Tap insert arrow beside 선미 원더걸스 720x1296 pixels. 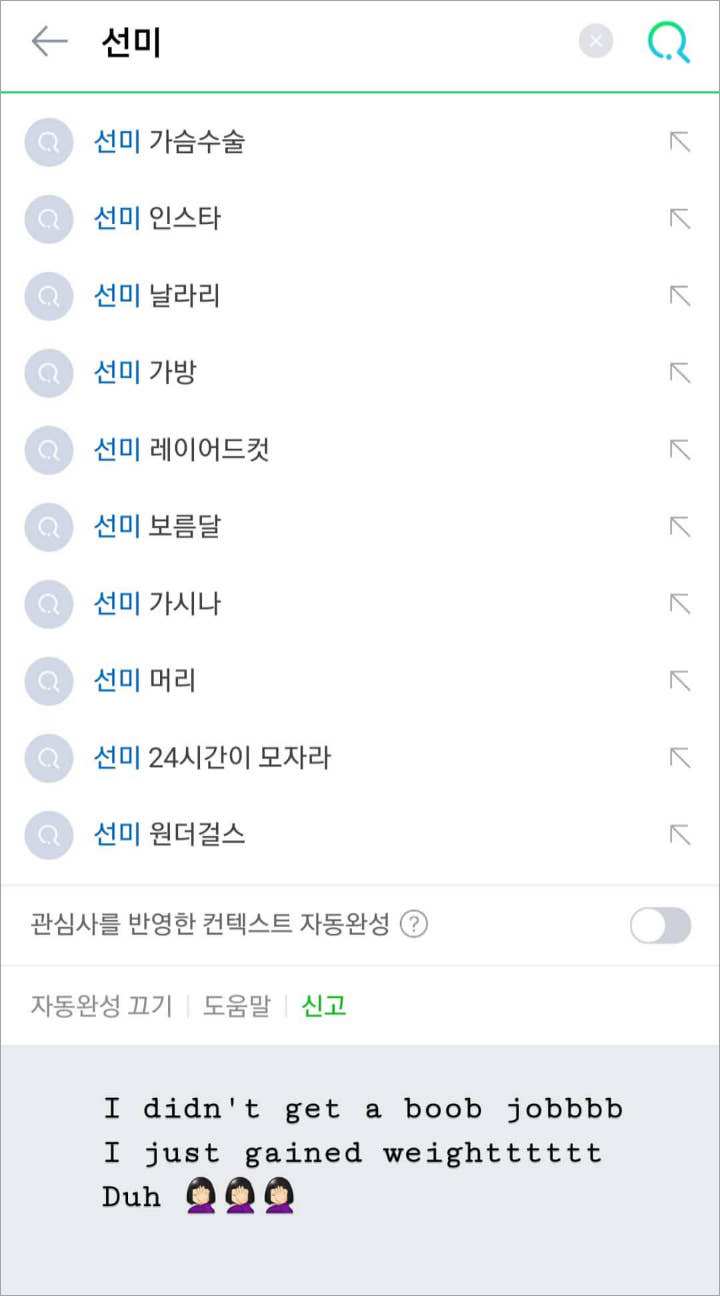coord(680,835)
